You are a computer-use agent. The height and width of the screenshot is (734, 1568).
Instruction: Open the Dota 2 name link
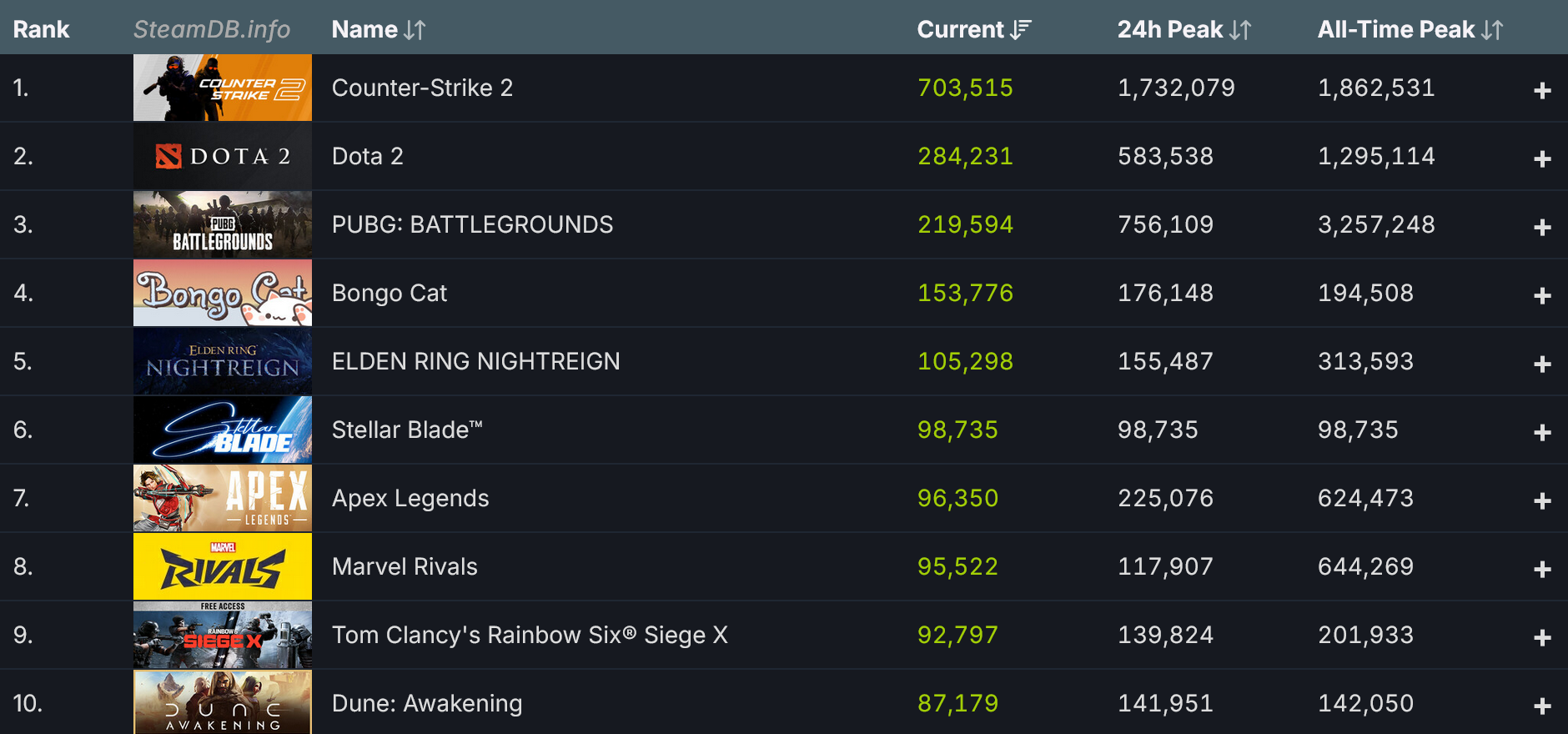click(368, 156)
